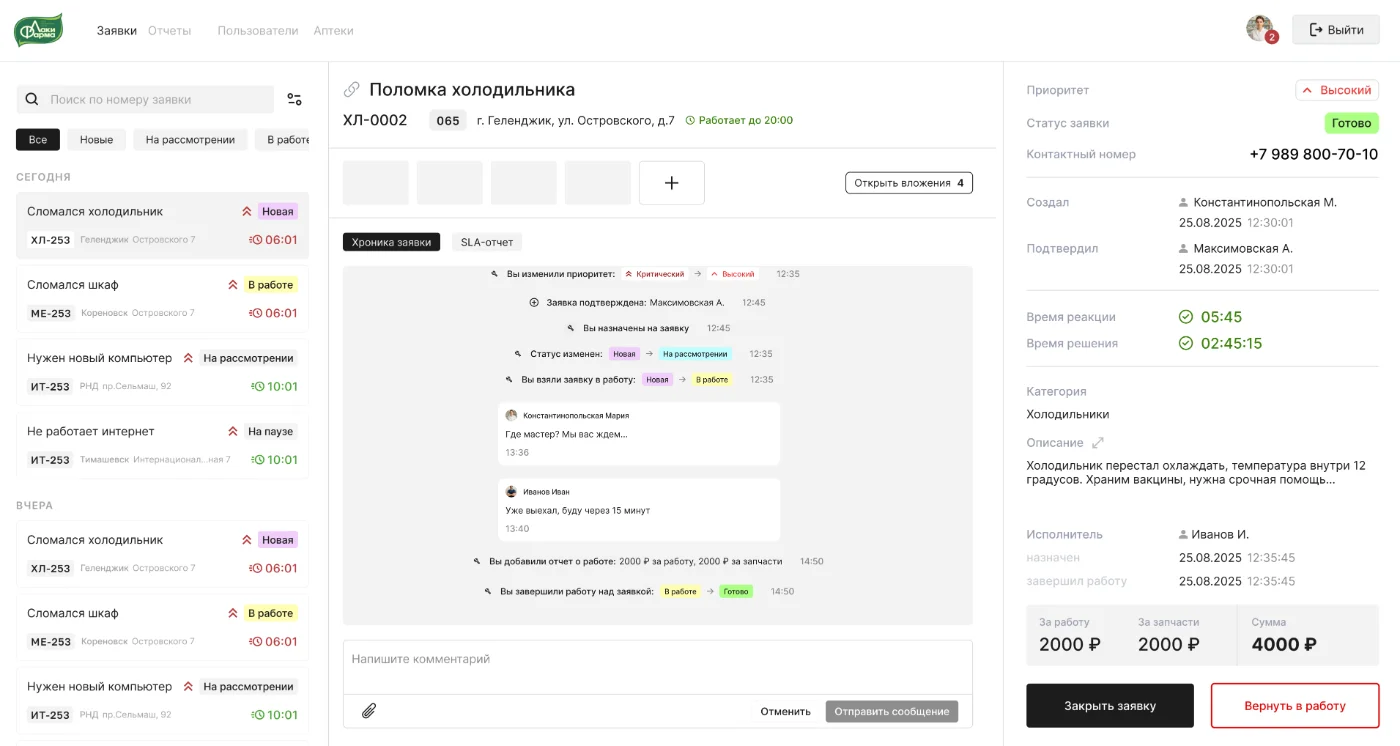1400x746 pixels.
Task: Click the first attachment thumbnail
Action: point(376,183)
